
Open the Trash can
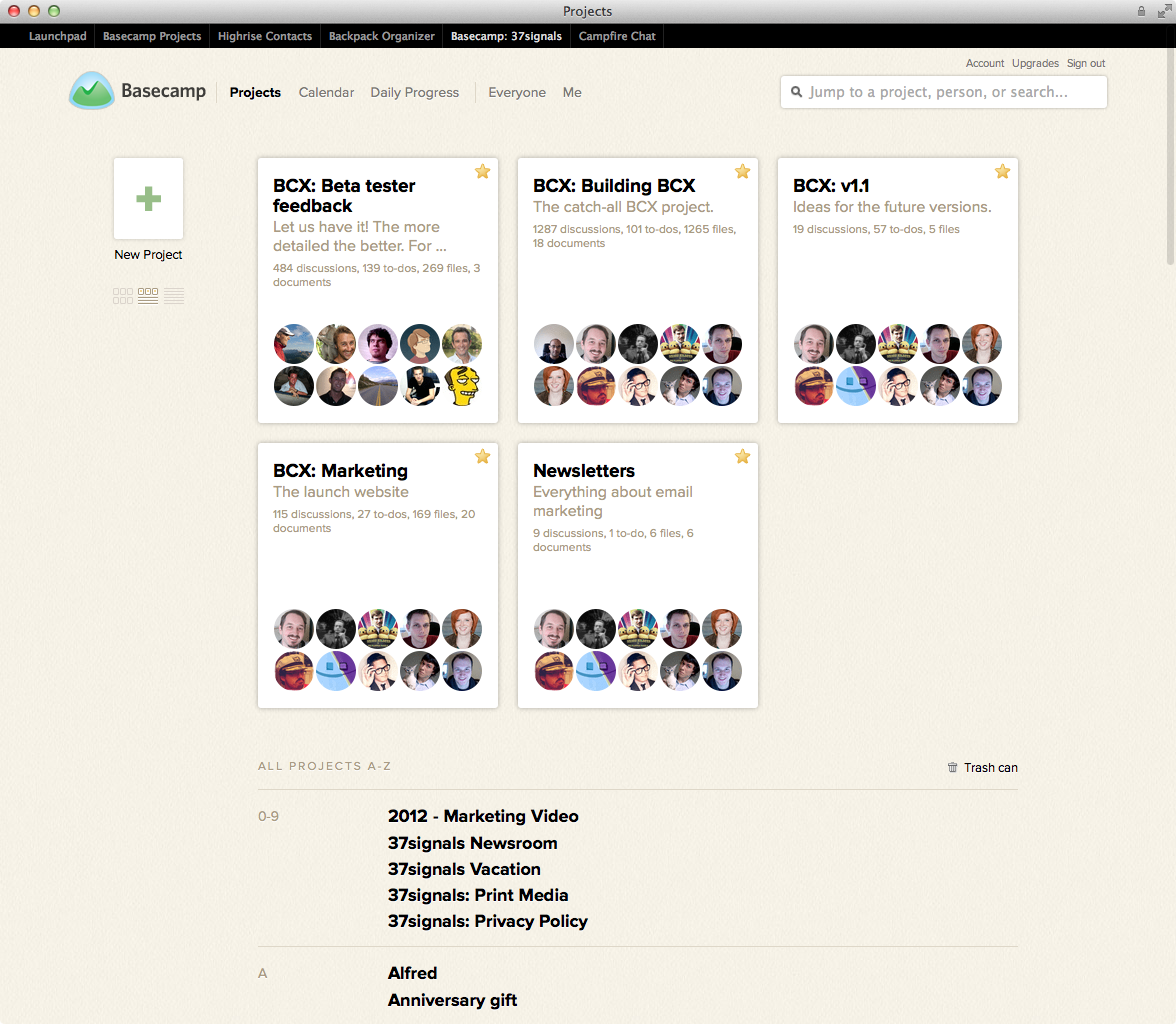[982, 768]
